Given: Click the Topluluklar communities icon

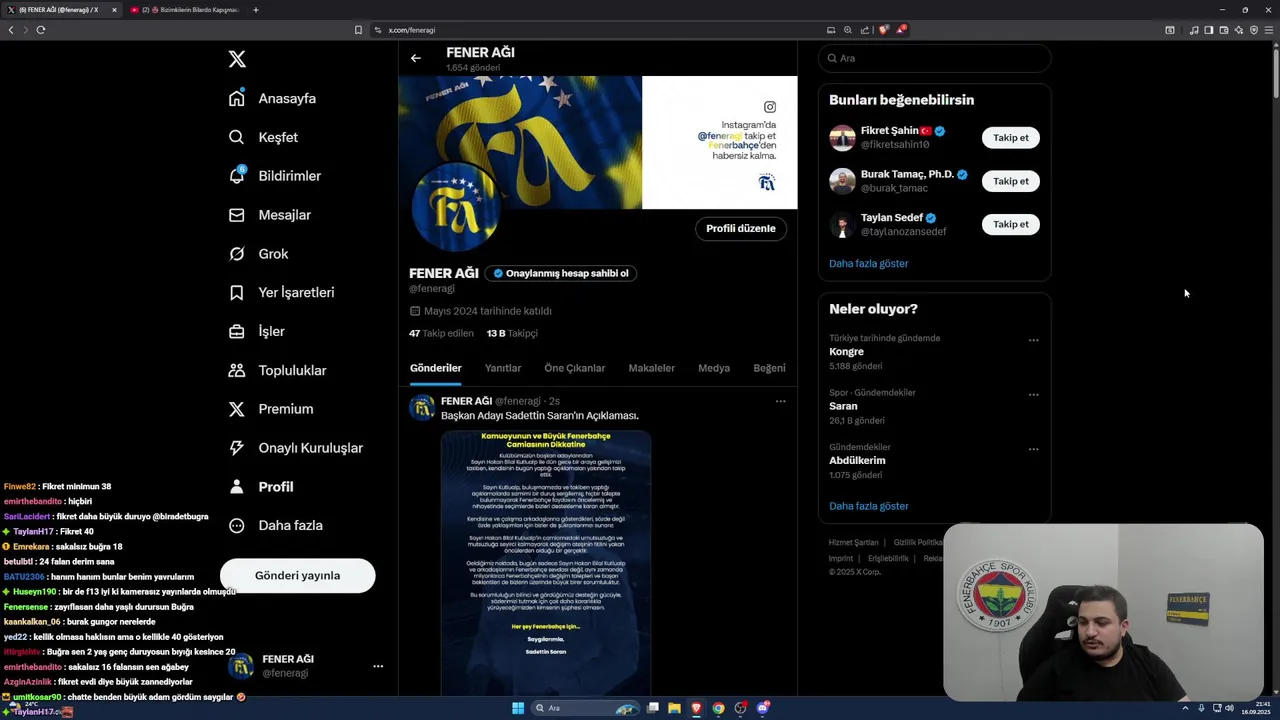Looking at the screenshot, I should [237, 370].
